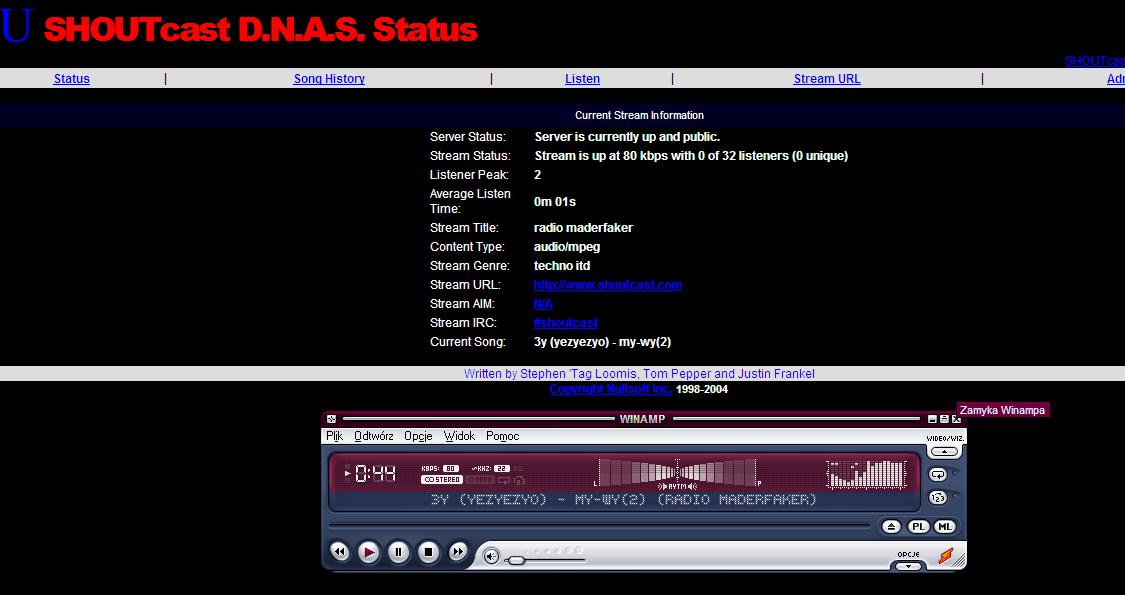Click the Winamp seek bar

click(599, 525)
